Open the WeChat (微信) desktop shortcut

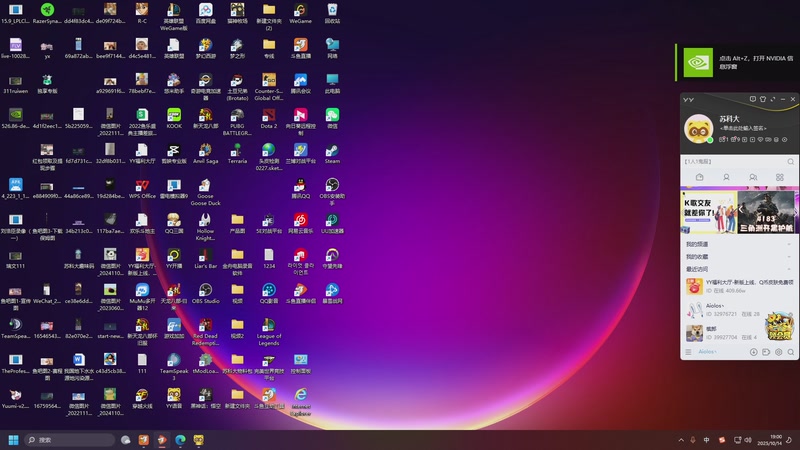pyautogui.click(x=332, y=118)
